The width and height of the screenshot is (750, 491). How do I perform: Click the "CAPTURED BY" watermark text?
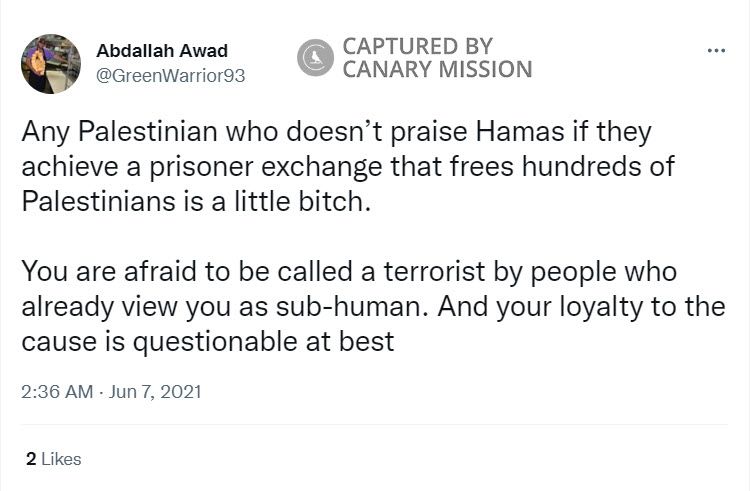click(x=416, y=46)
